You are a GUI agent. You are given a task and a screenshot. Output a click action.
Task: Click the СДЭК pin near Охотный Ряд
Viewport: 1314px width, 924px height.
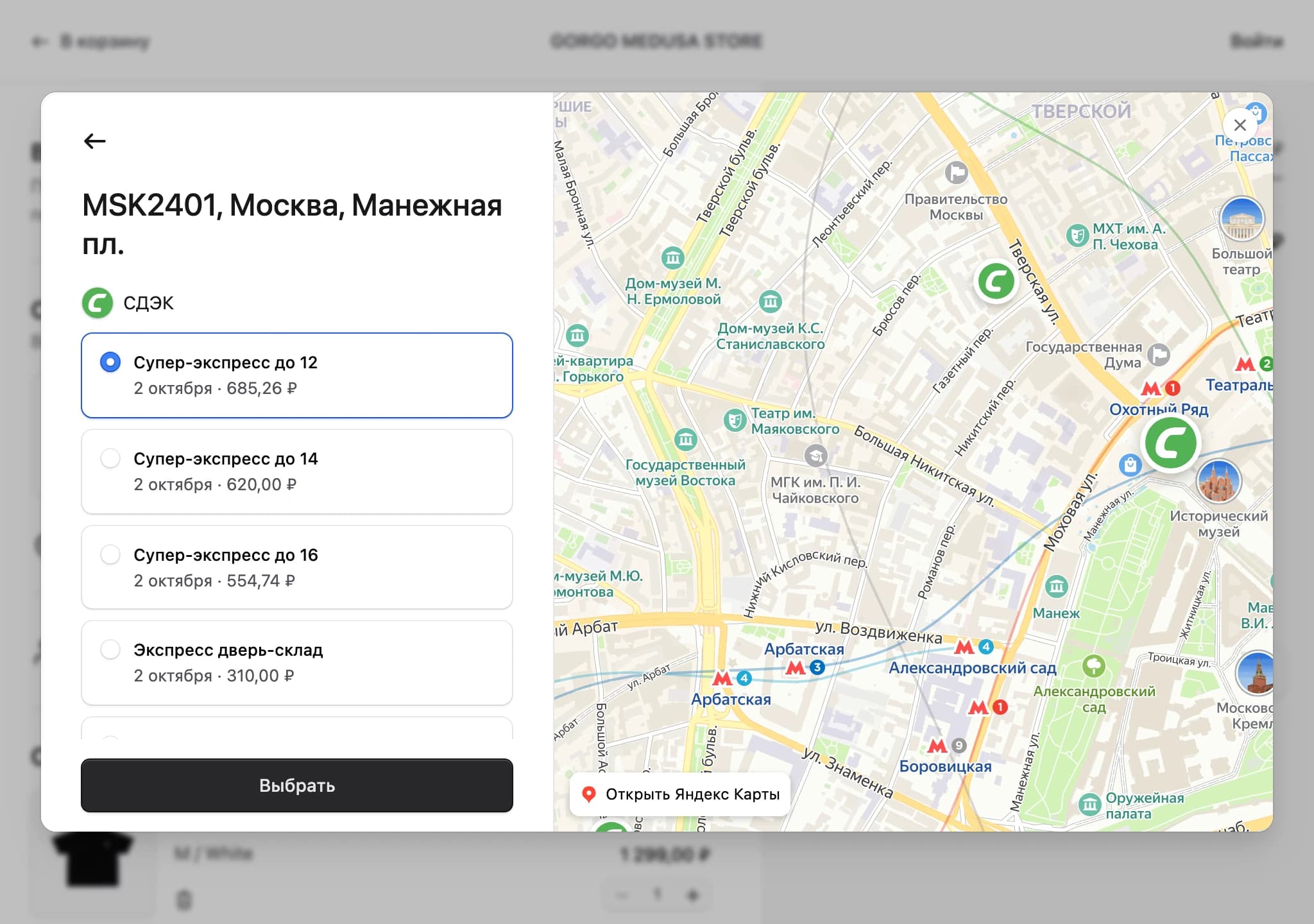(1171, 443)
